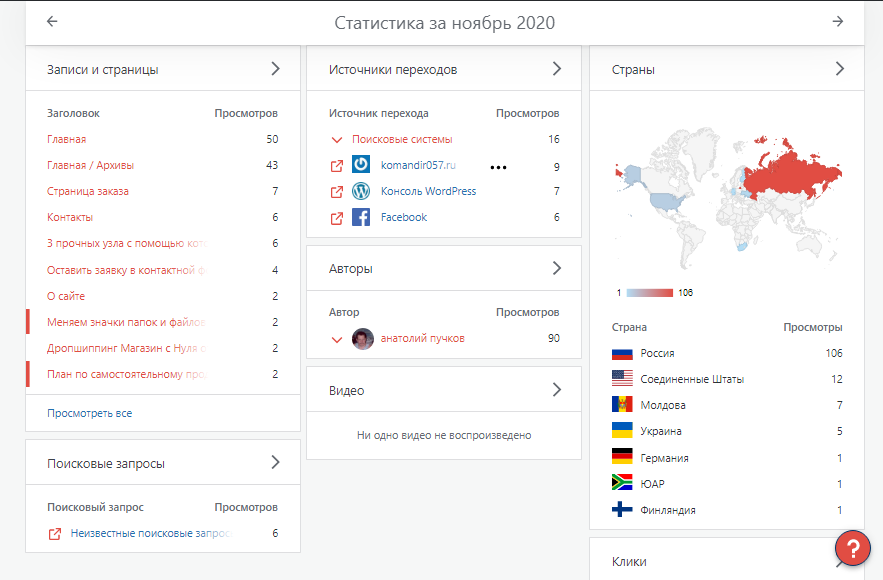Go to next month with right arrow
Screen dimensions: 883x580
coord(838,21)
